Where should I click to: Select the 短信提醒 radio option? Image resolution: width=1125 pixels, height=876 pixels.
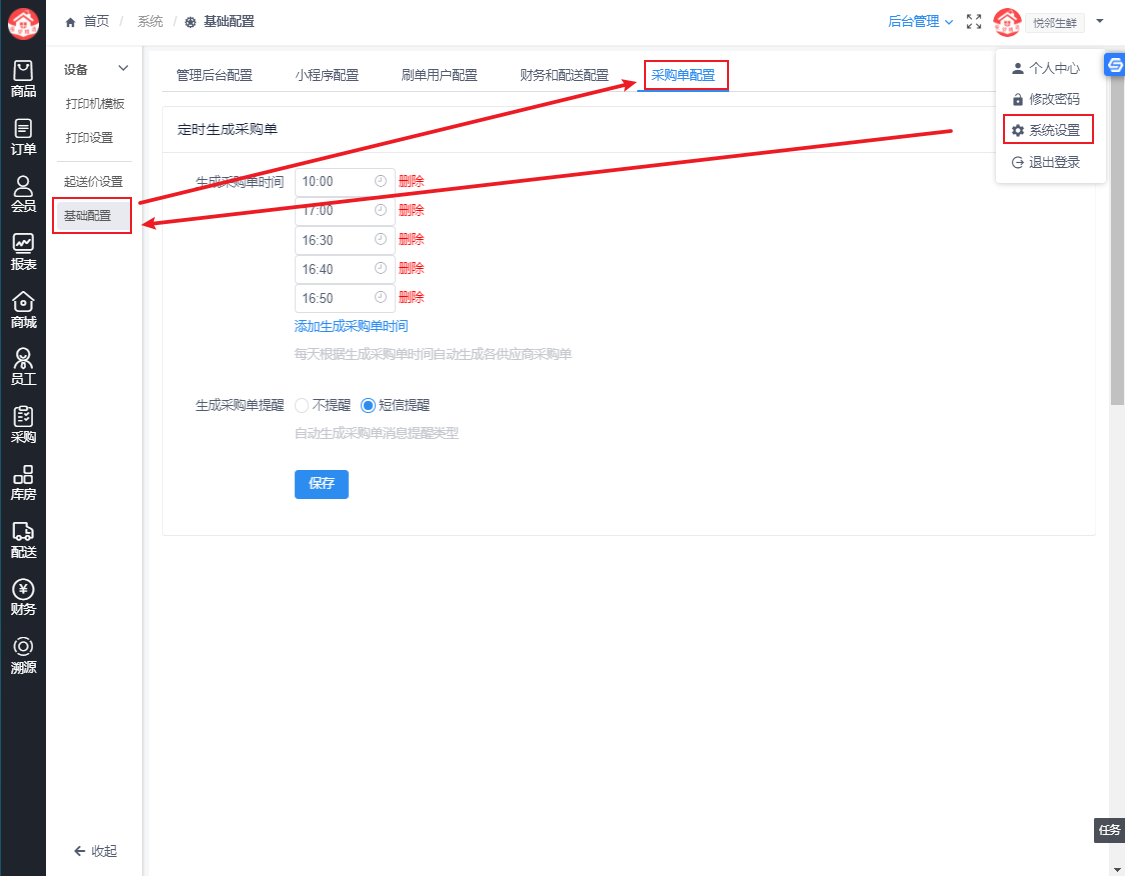(x=368, y=405)
